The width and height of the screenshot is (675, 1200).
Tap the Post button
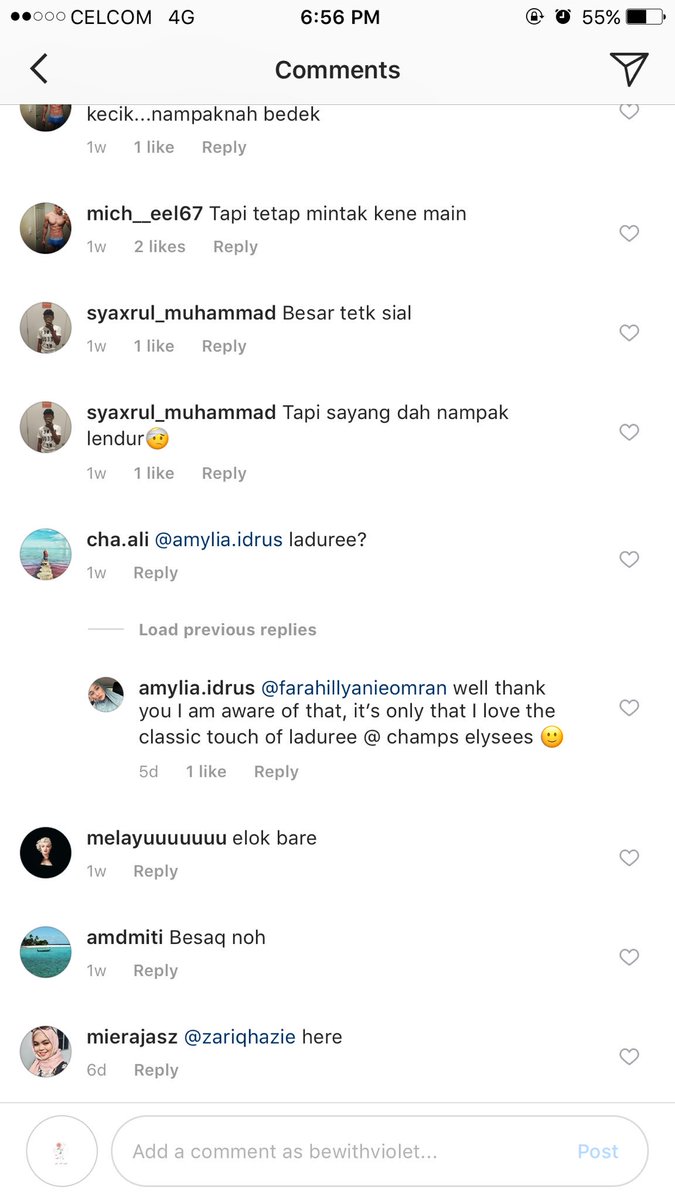click(598, 1152)
